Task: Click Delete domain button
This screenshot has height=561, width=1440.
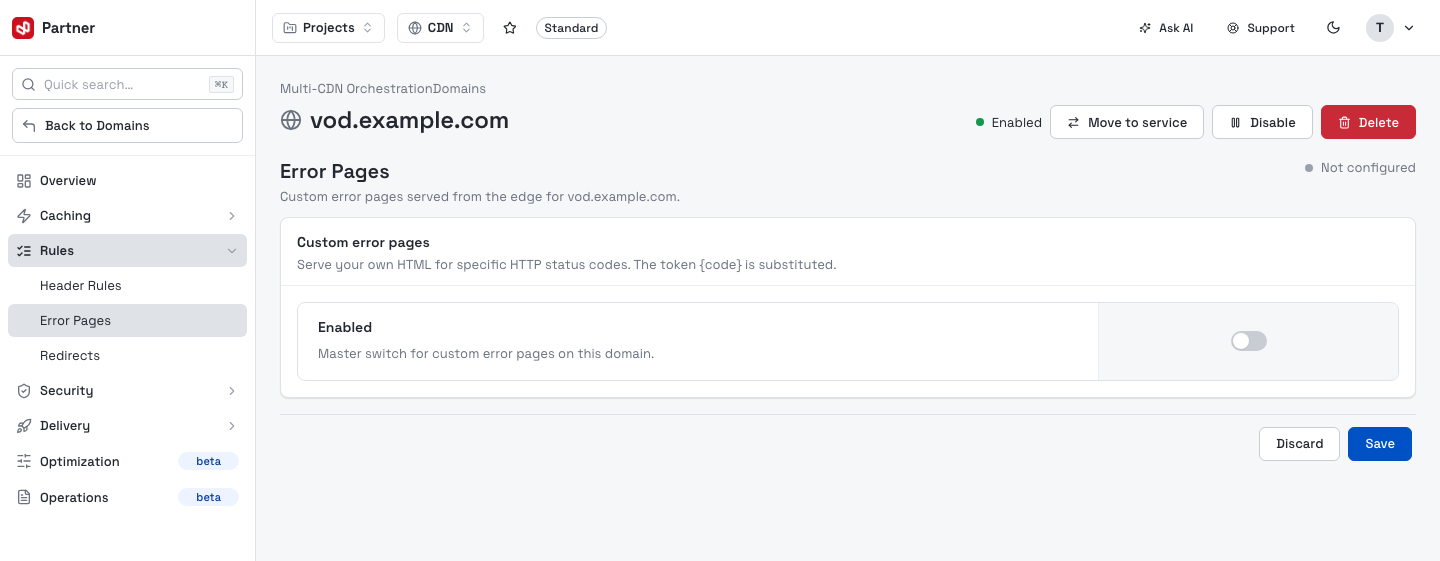Action: 1368,122
